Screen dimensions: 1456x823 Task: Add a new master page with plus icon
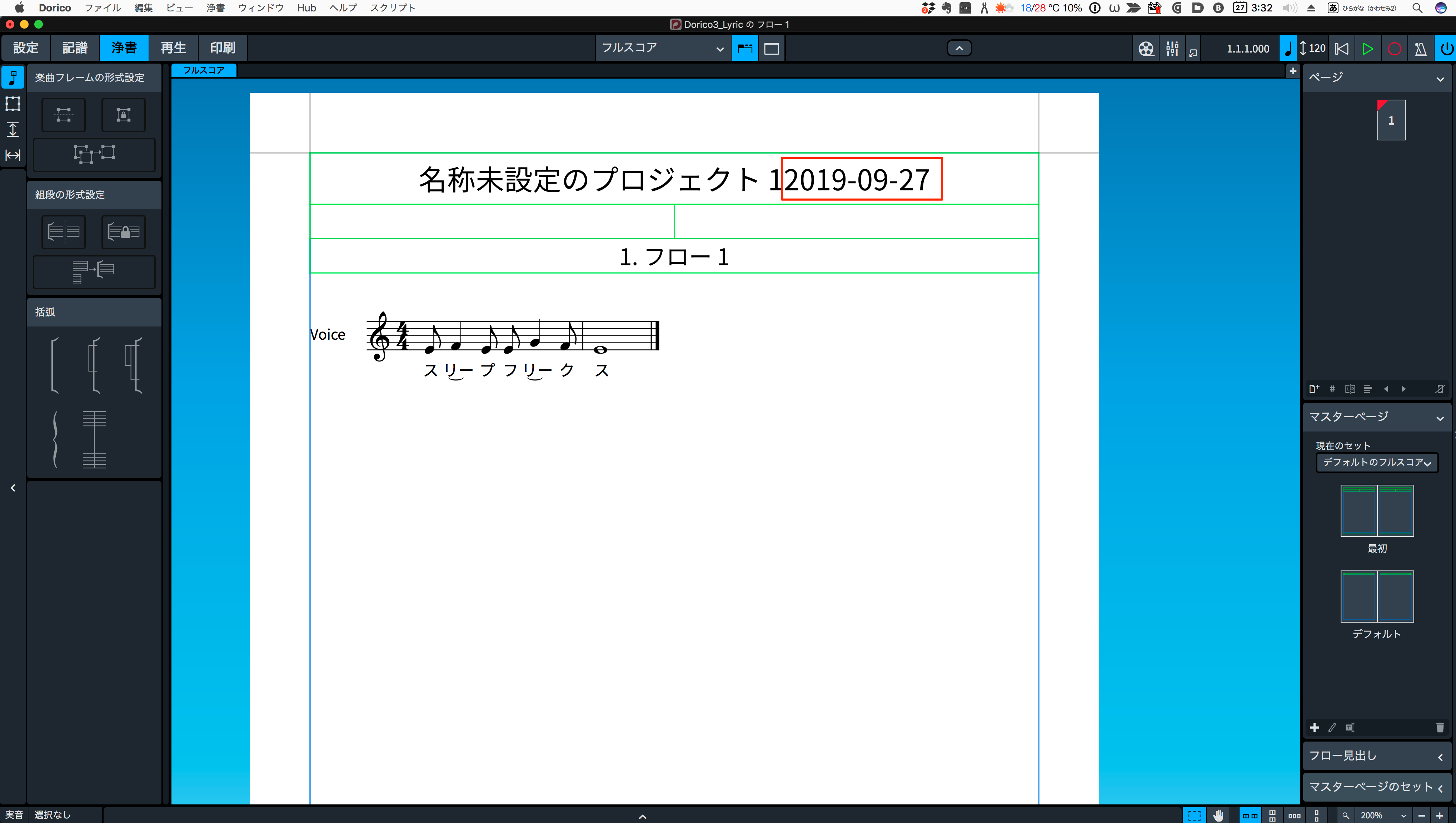pos(1314,728)
